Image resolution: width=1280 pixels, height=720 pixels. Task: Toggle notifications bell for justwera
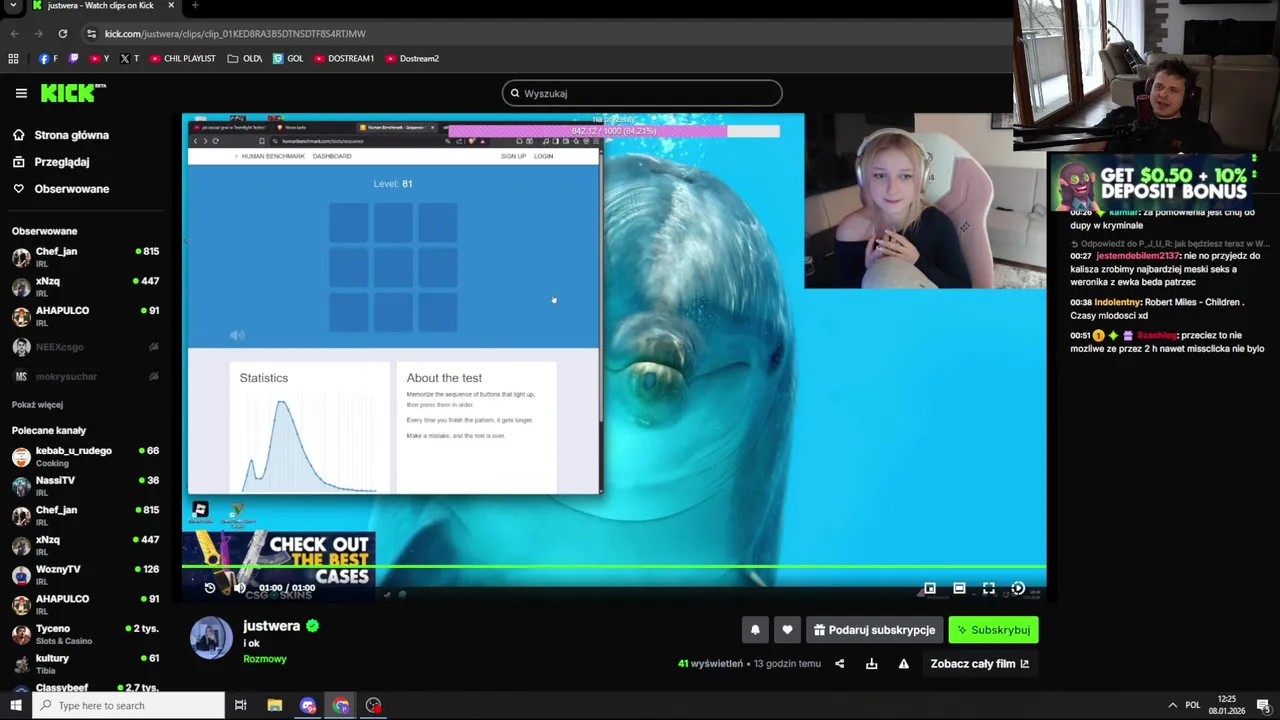click(755, 630)
